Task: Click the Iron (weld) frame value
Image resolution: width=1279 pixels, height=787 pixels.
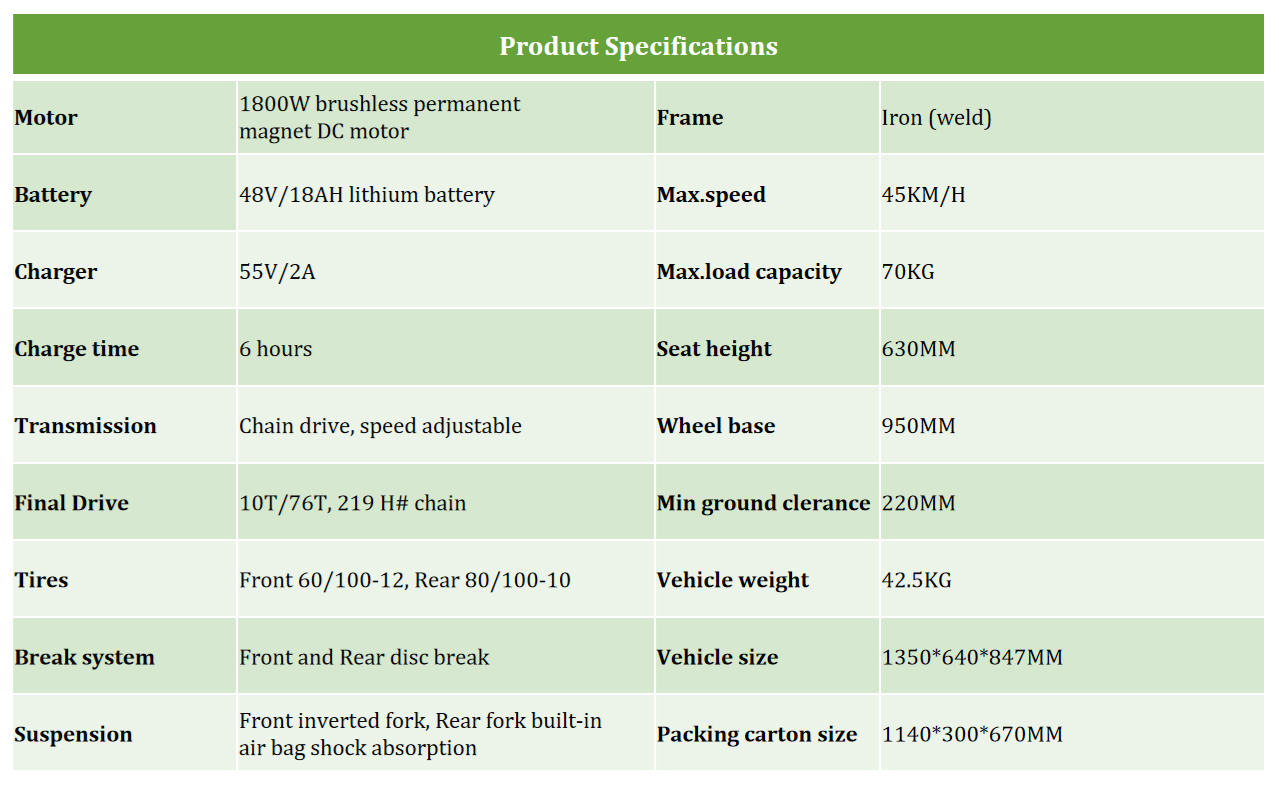Action: point(936,118)
